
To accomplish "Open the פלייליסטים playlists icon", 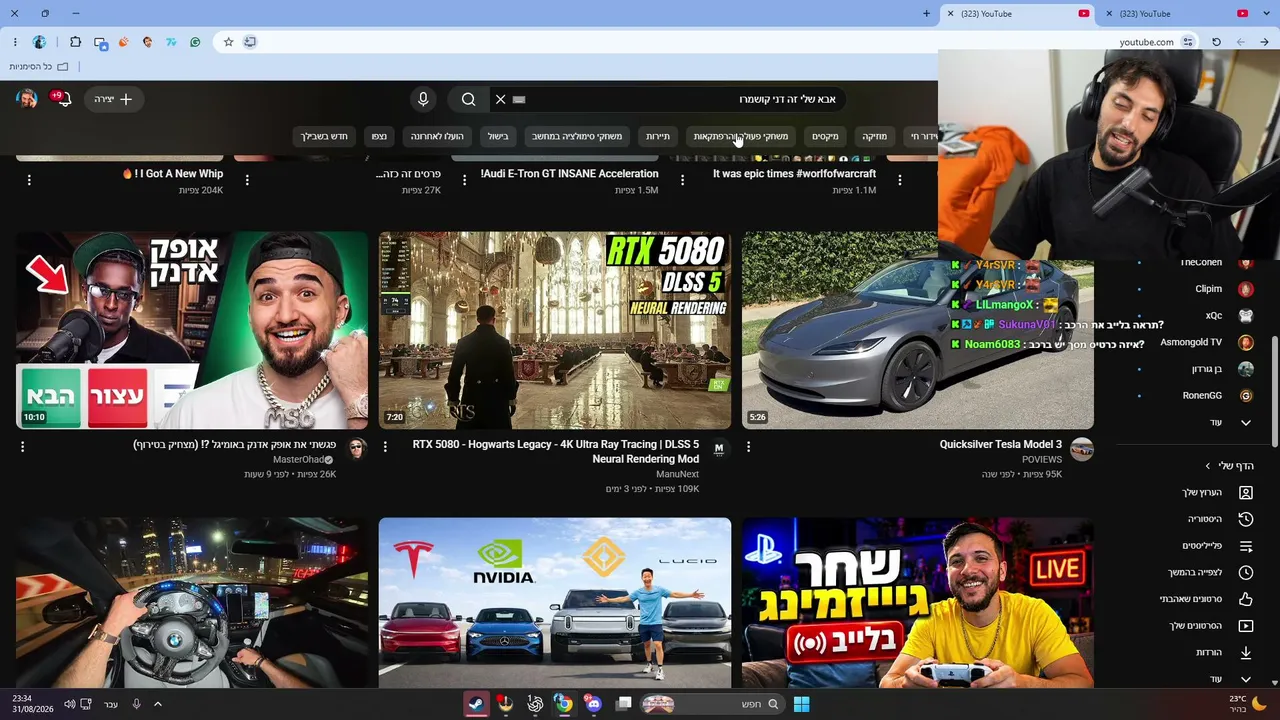I will point(1246,546).
